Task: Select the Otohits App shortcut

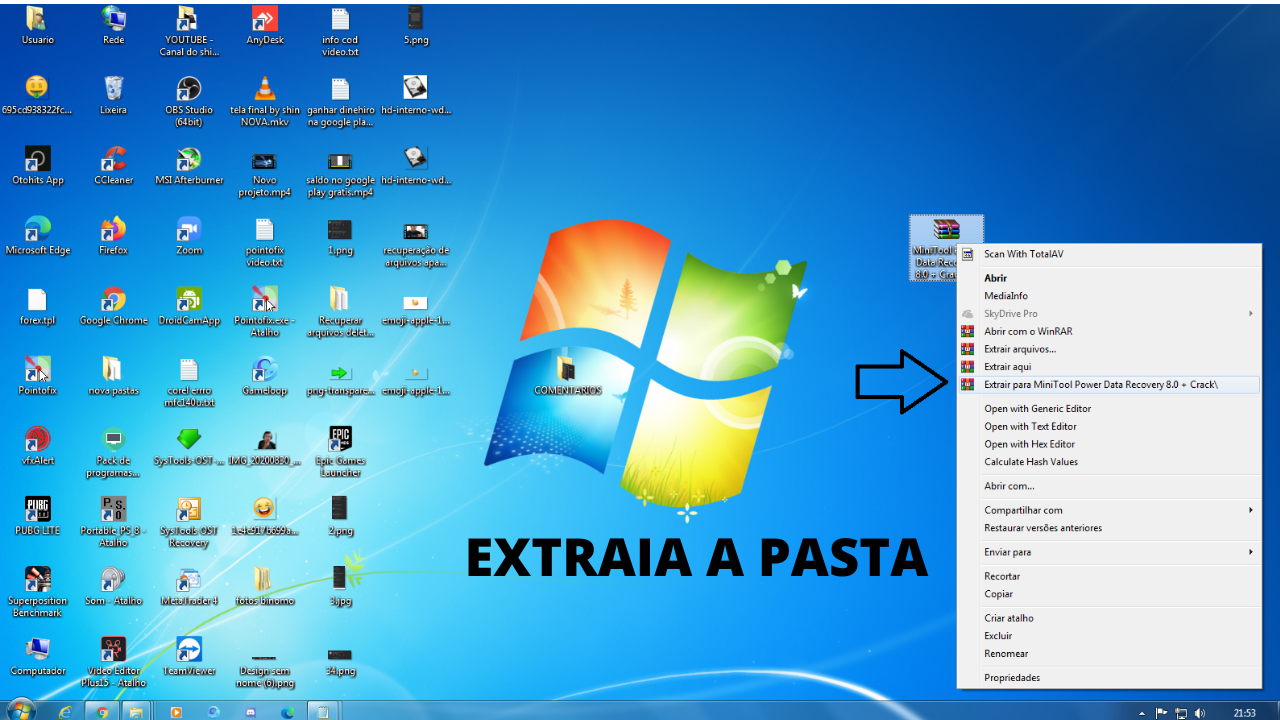Action: [37, 166]
